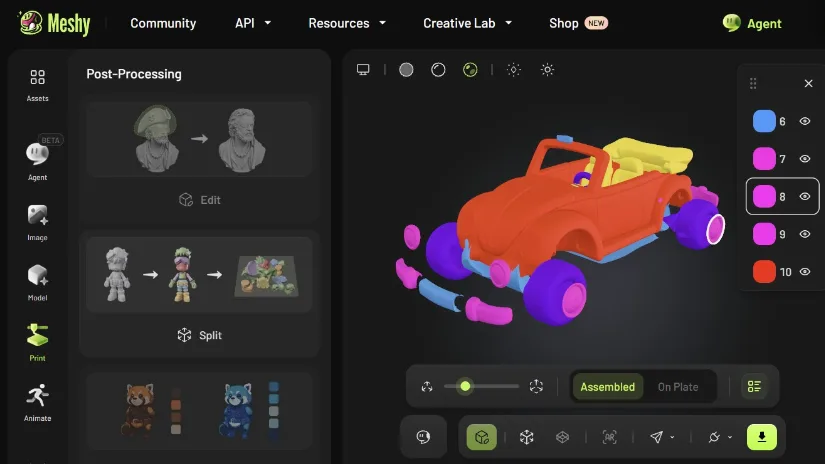
Task: Click the face helper icon button
Action: 424,437
